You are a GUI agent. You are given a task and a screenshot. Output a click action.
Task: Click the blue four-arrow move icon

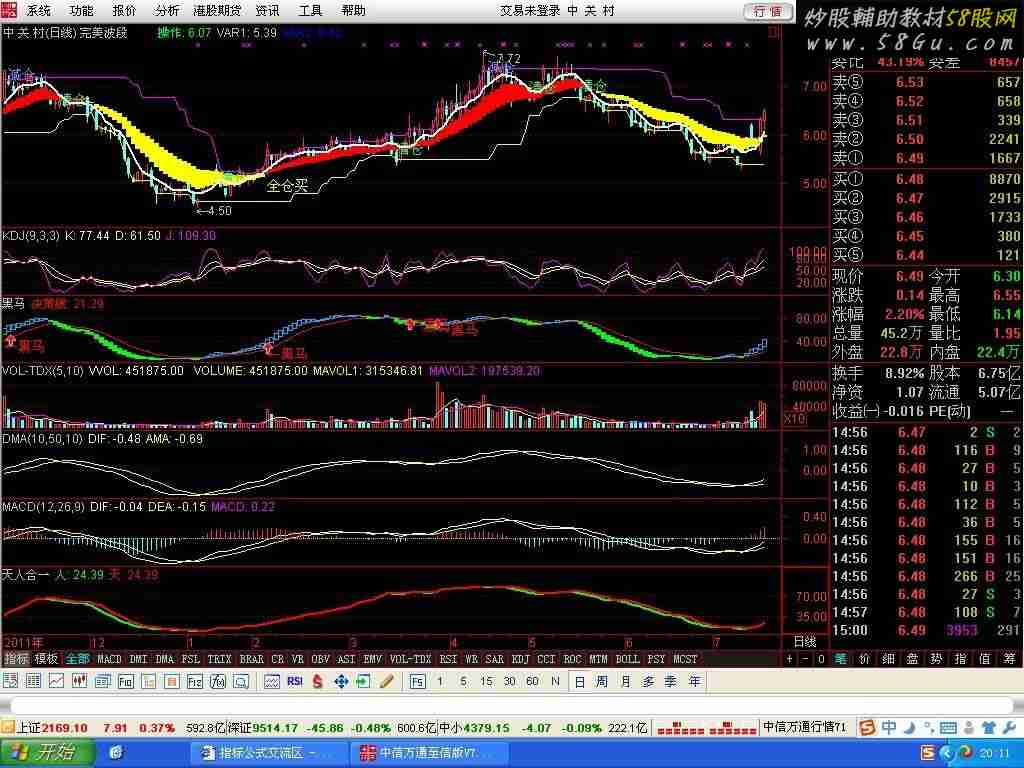click(341, 681)
